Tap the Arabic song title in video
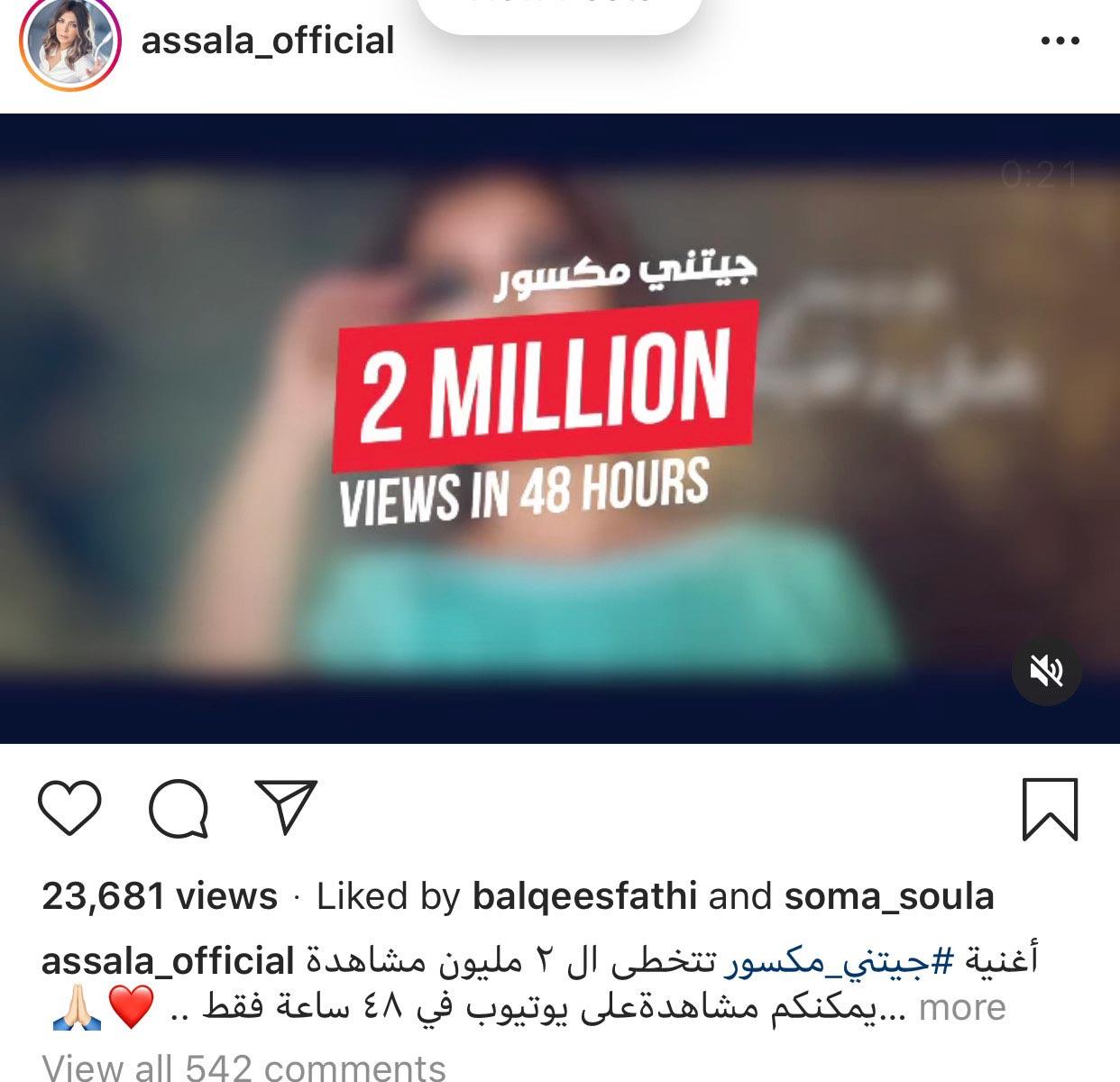The height and width of the screenshot is (1082, 1120). 627,280
